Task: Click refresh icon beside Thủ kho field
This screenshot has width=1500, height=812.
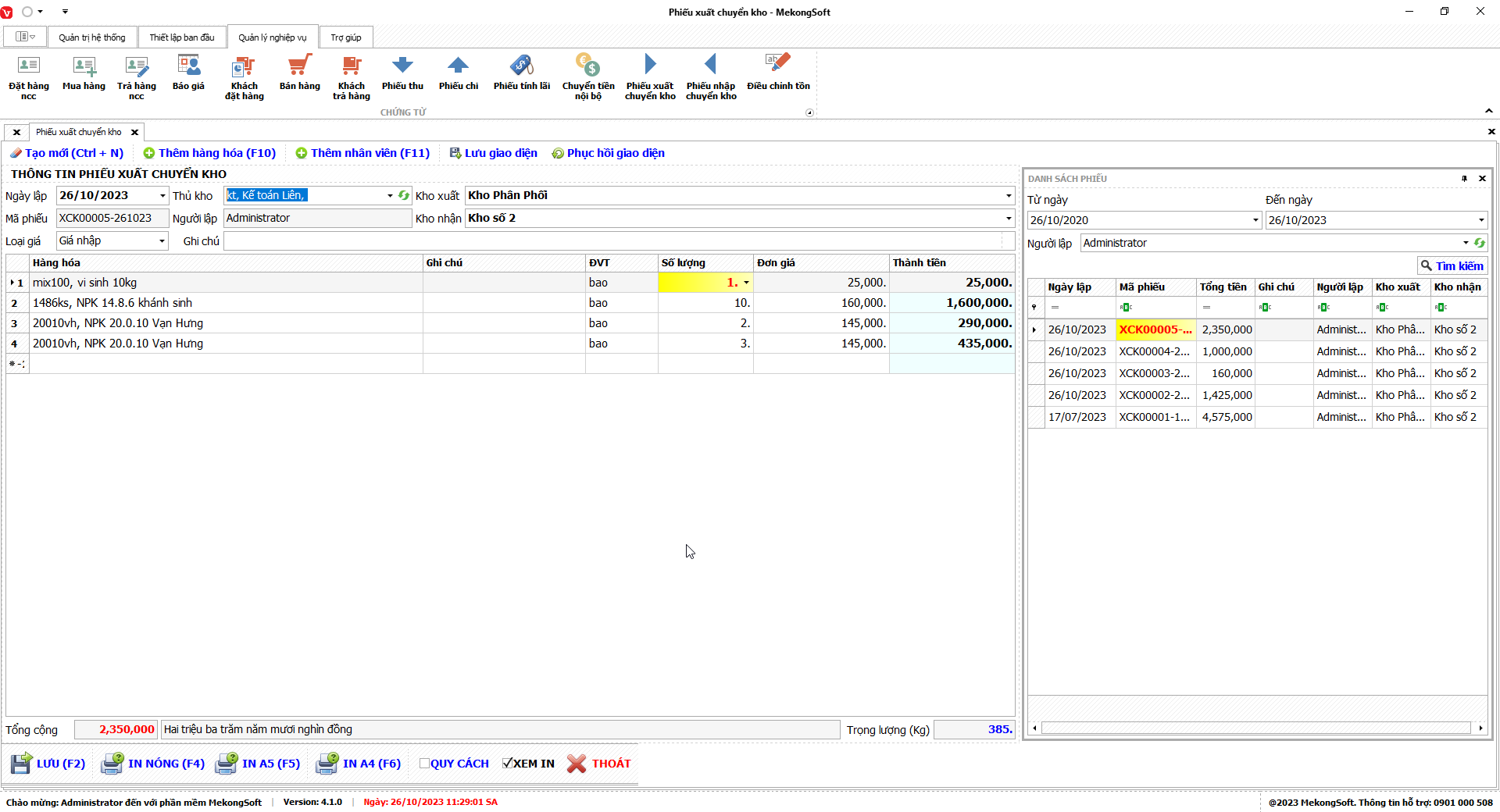Action: point(404,195)
